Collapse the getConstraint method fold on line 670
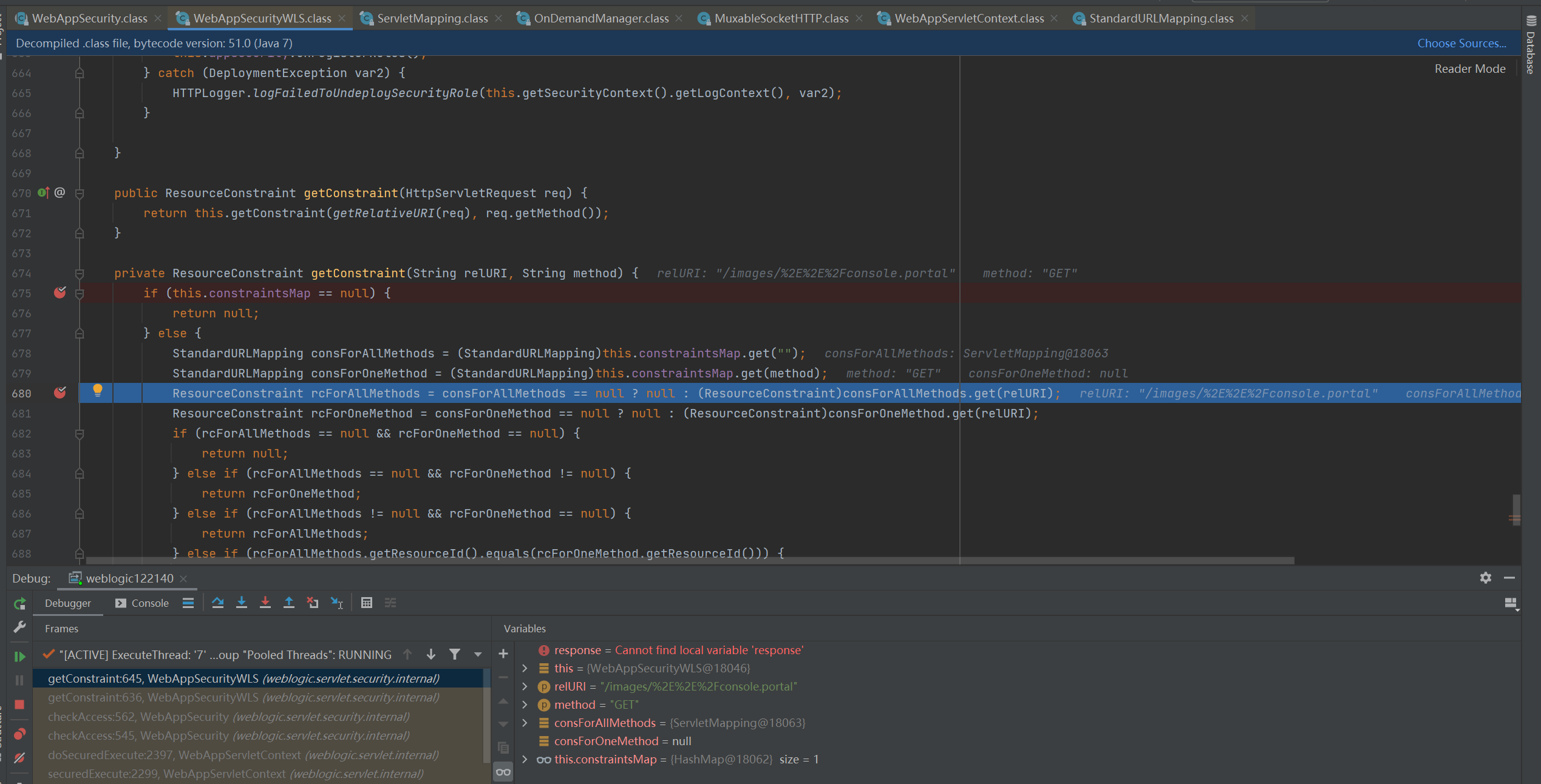Viewport: 1541px width, 784px height. click(80, 194)
